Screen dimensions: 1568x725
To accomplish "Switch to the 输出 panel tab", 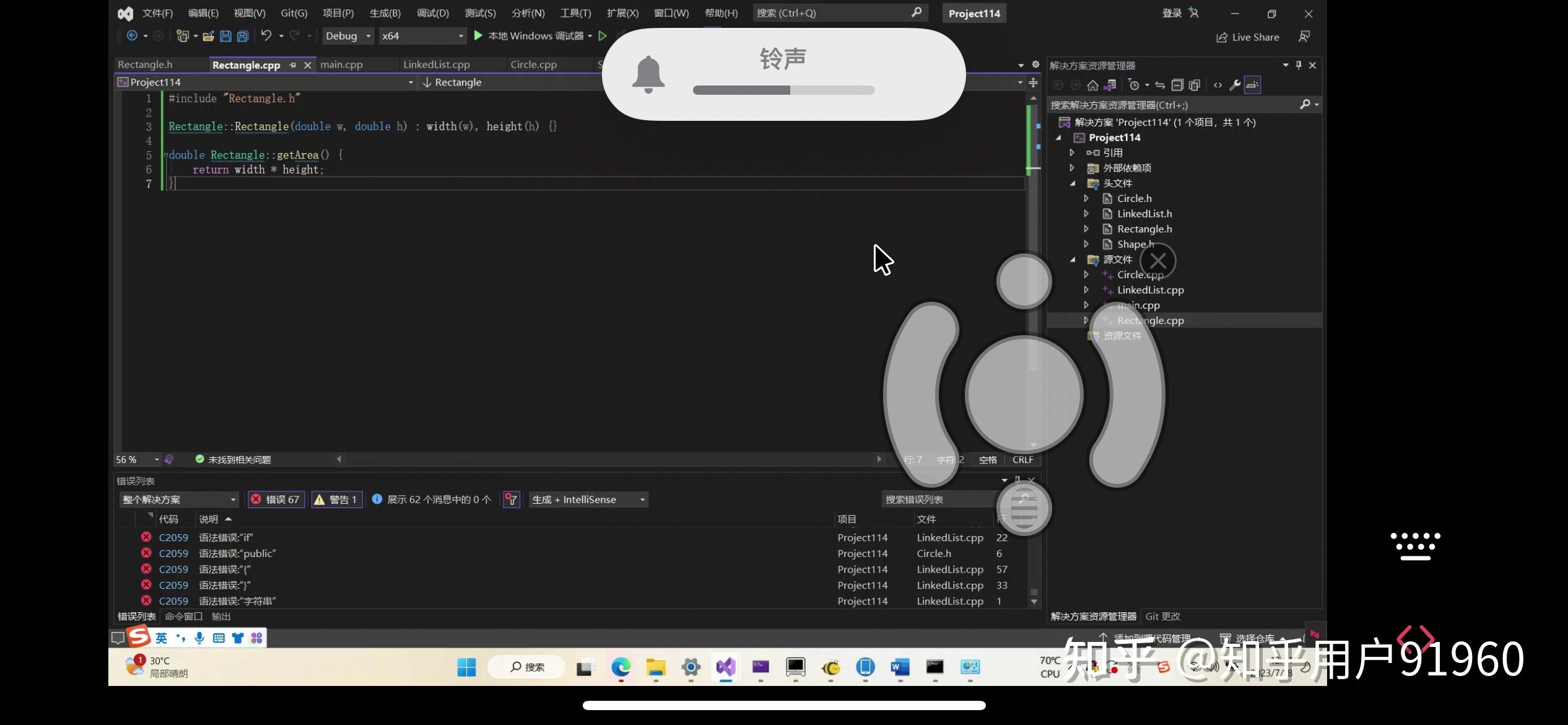I will 221,617.
